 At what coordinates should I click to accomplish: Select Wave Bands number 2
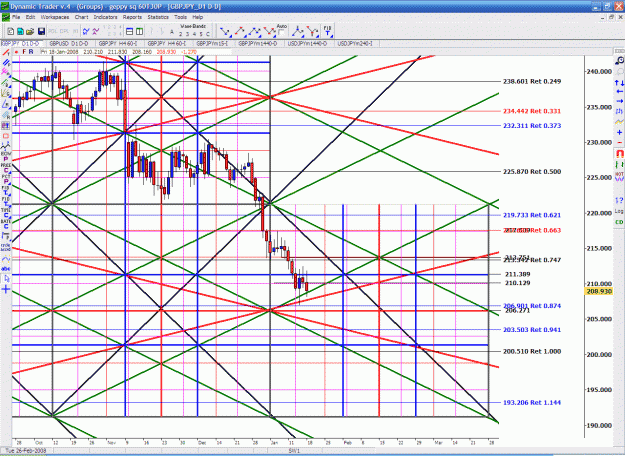coord(183,34)
